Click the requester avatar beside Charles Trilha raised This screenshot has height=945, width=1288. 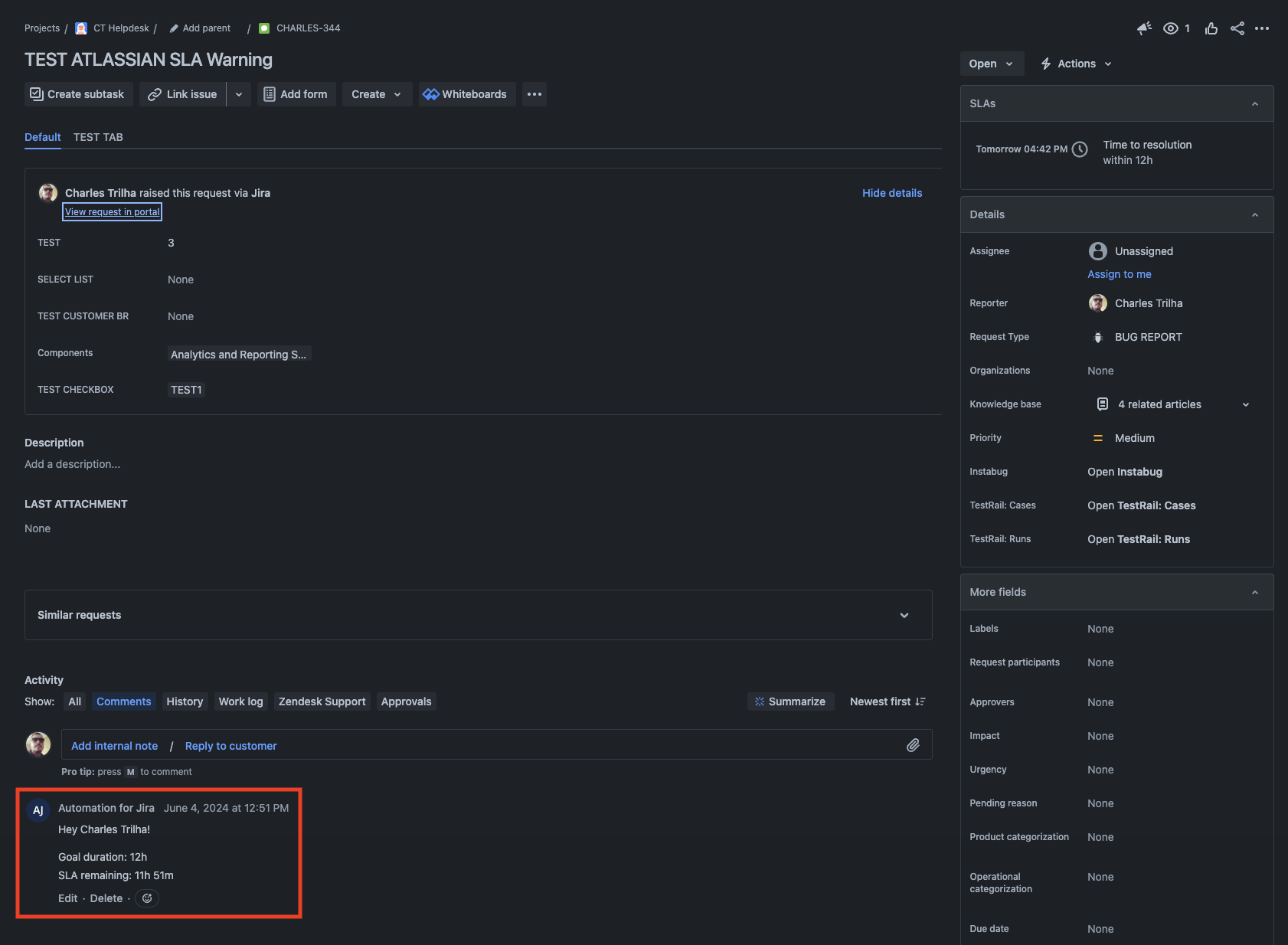48,192
